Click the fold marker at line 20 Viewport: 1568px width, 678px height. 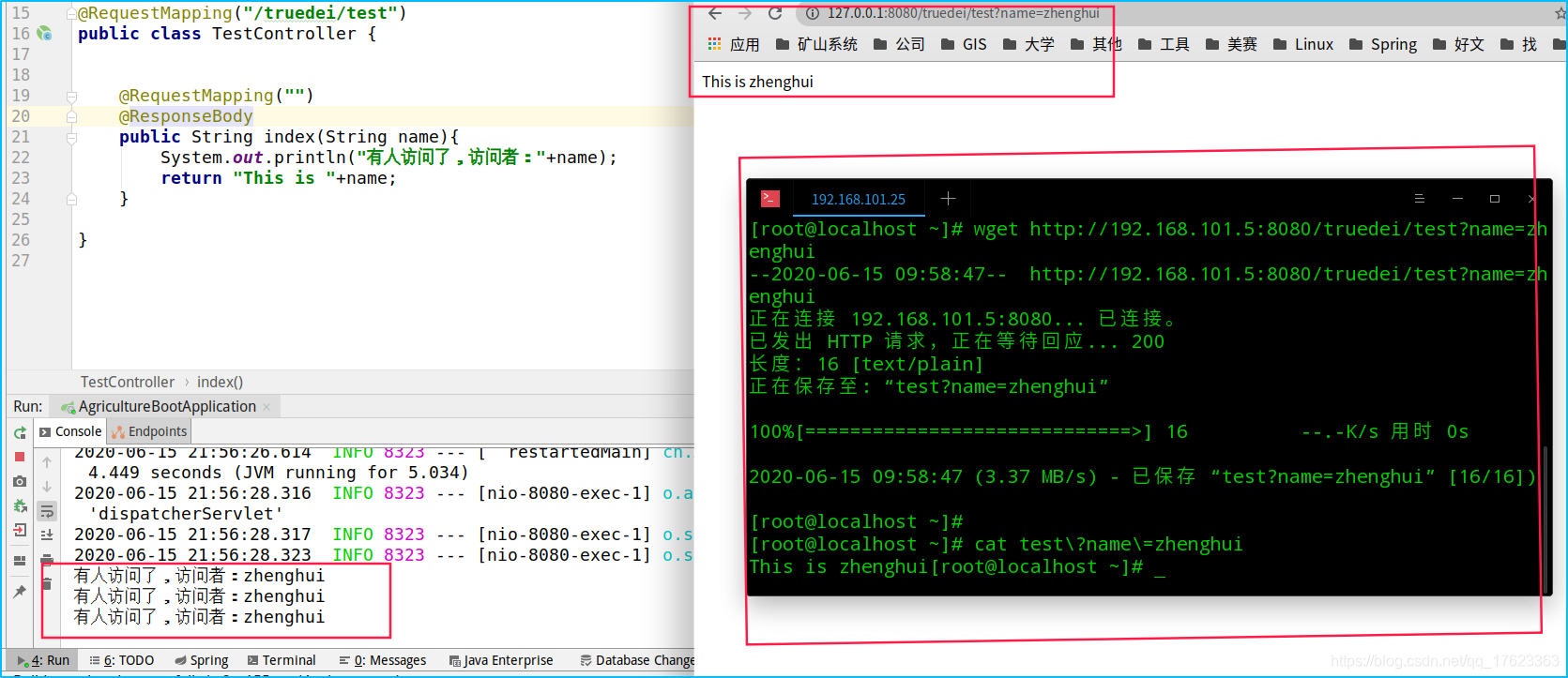(x=71, y=116)
